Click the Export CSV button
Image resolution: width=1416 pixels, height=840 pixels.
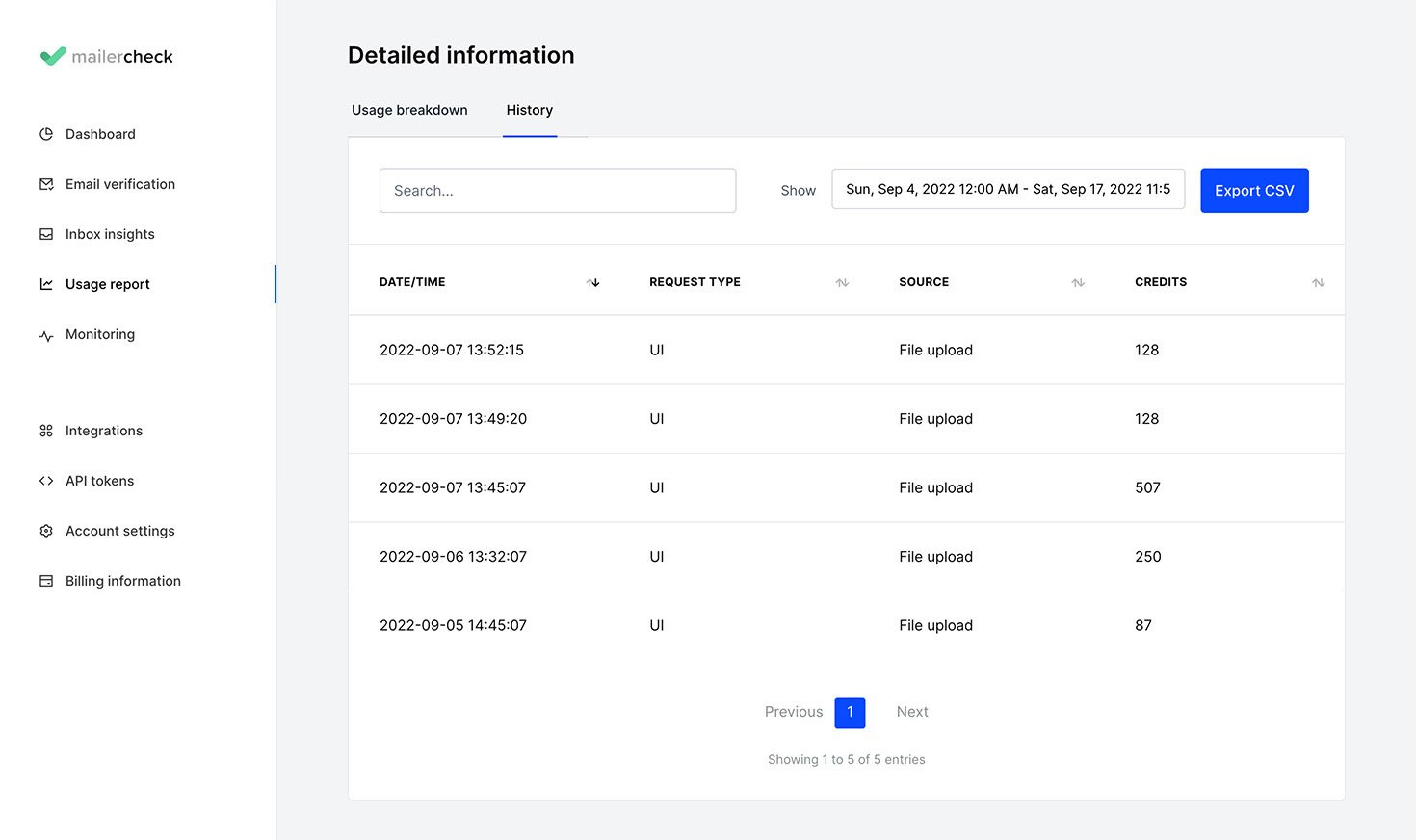coord(1254,191)
